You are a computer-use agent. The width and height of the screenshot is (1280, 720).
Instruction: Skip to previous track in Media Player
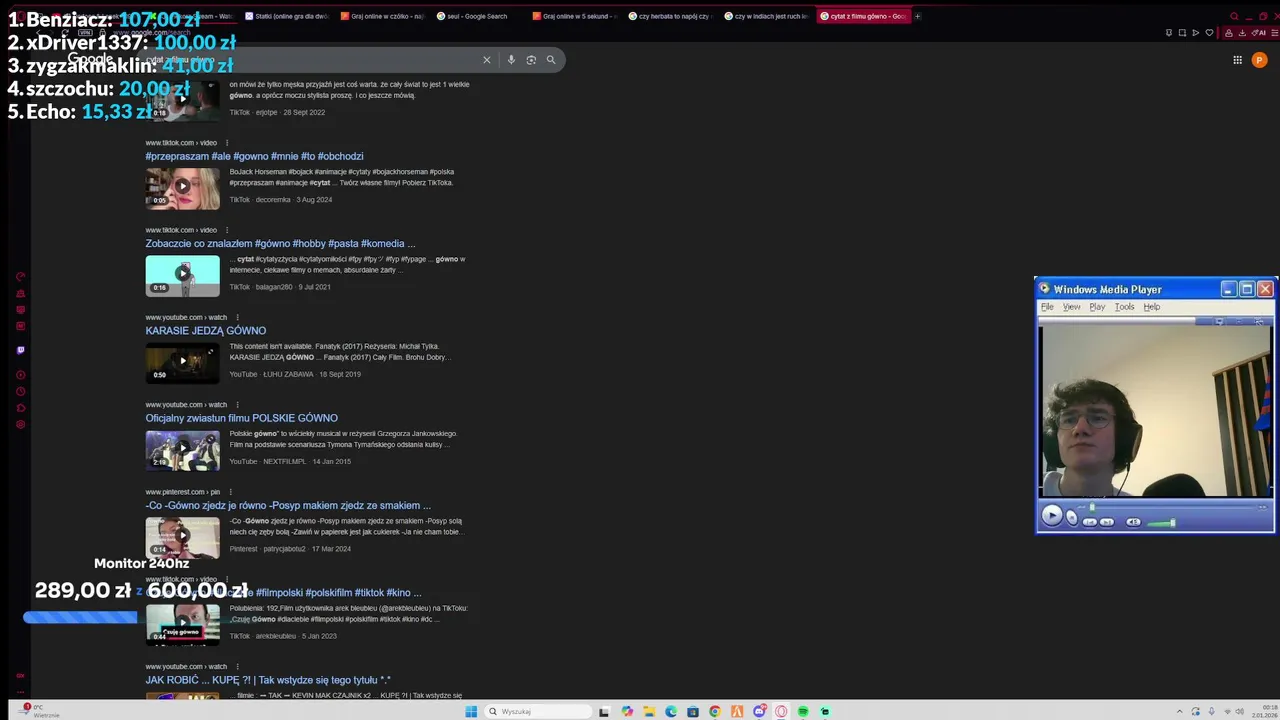click(x=1090, y=522)
